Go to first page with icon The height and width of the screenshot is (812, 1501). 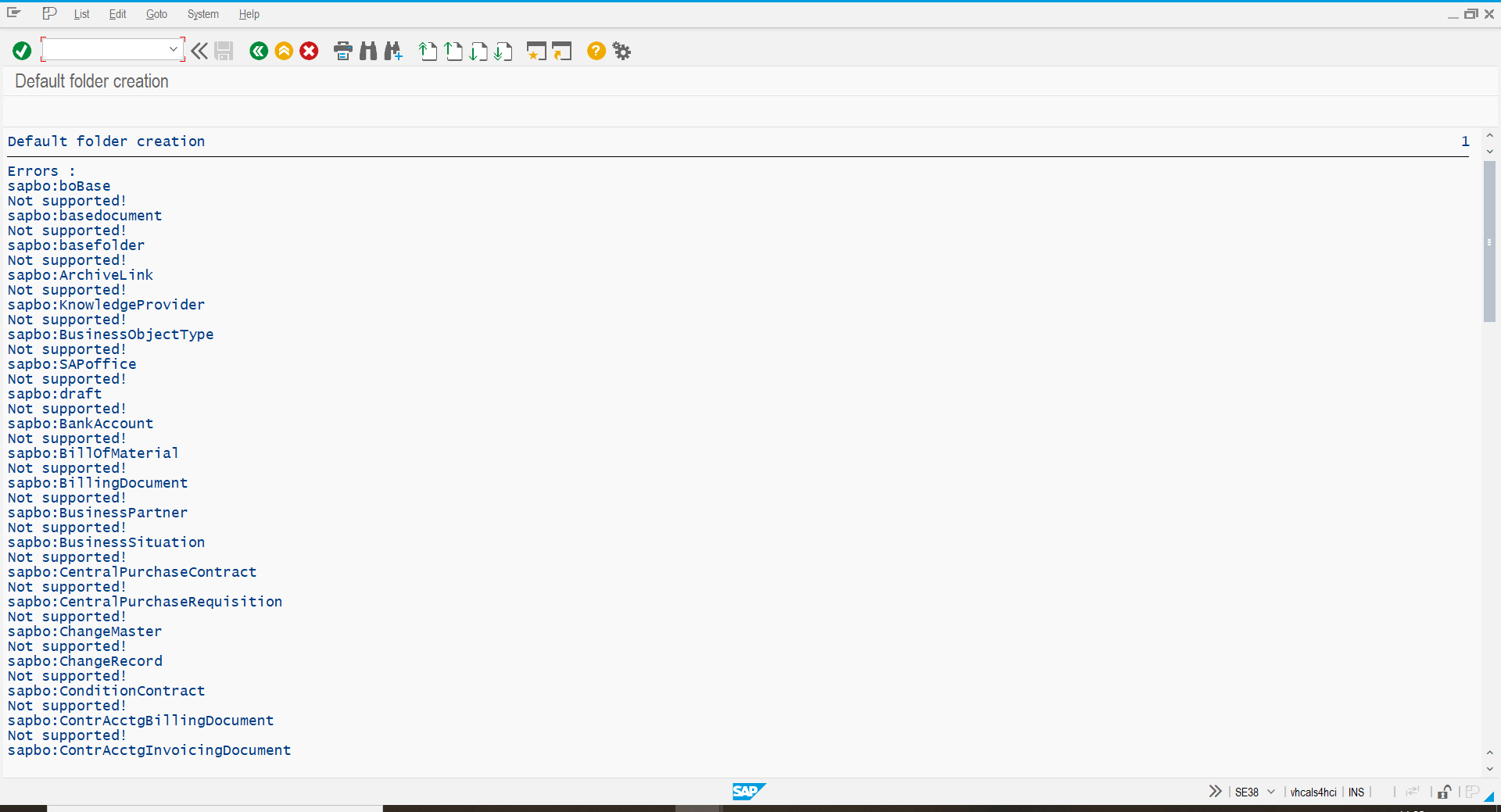428,51
